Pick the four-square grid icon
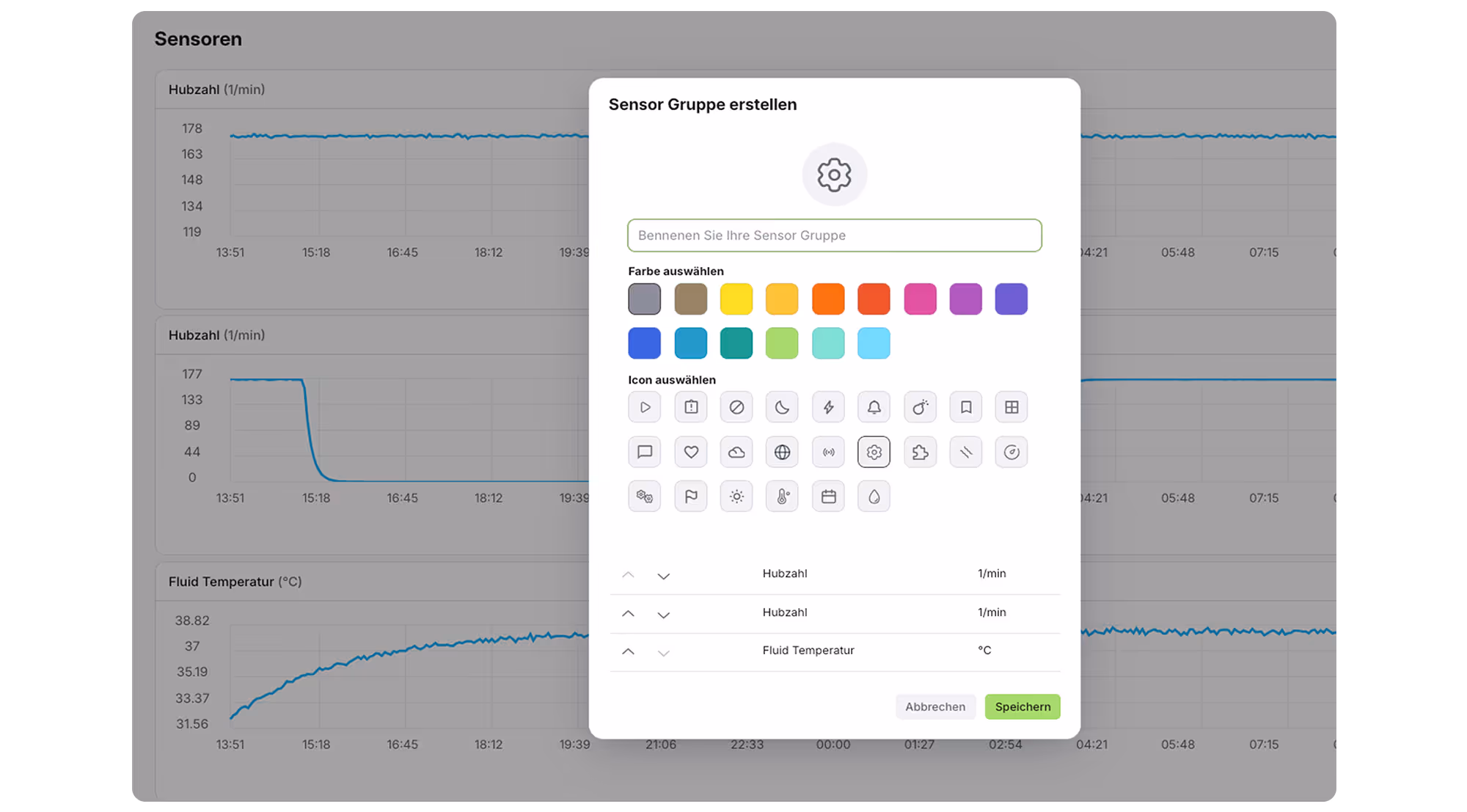The height and width of the screenshot is (812, 1467). [1011, 407]
